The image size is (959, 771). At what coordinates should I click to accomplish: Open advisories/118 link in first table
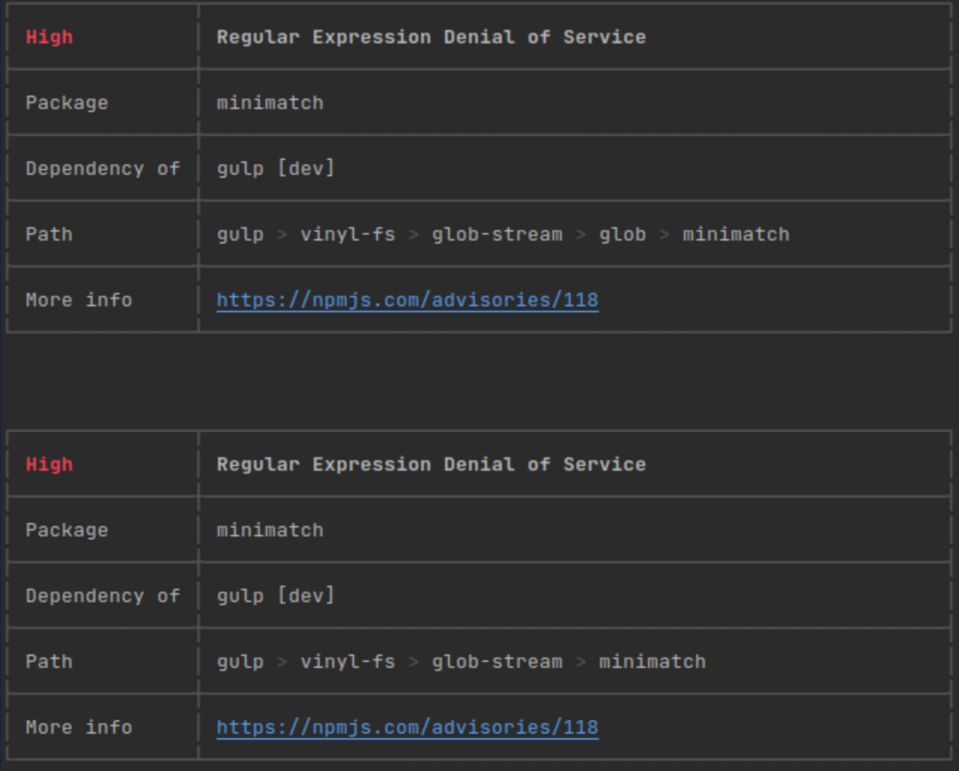407,300
